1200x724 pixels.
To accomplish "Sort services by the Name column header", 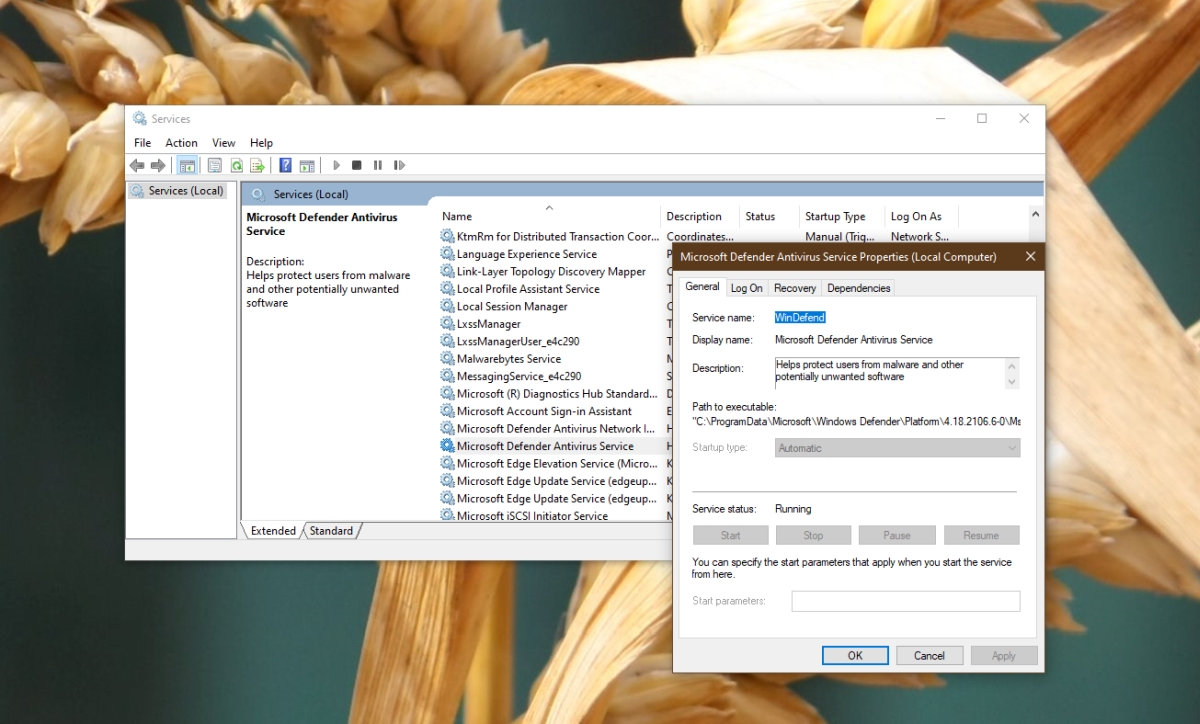I will pyautogui.click(x=548, y=216).
